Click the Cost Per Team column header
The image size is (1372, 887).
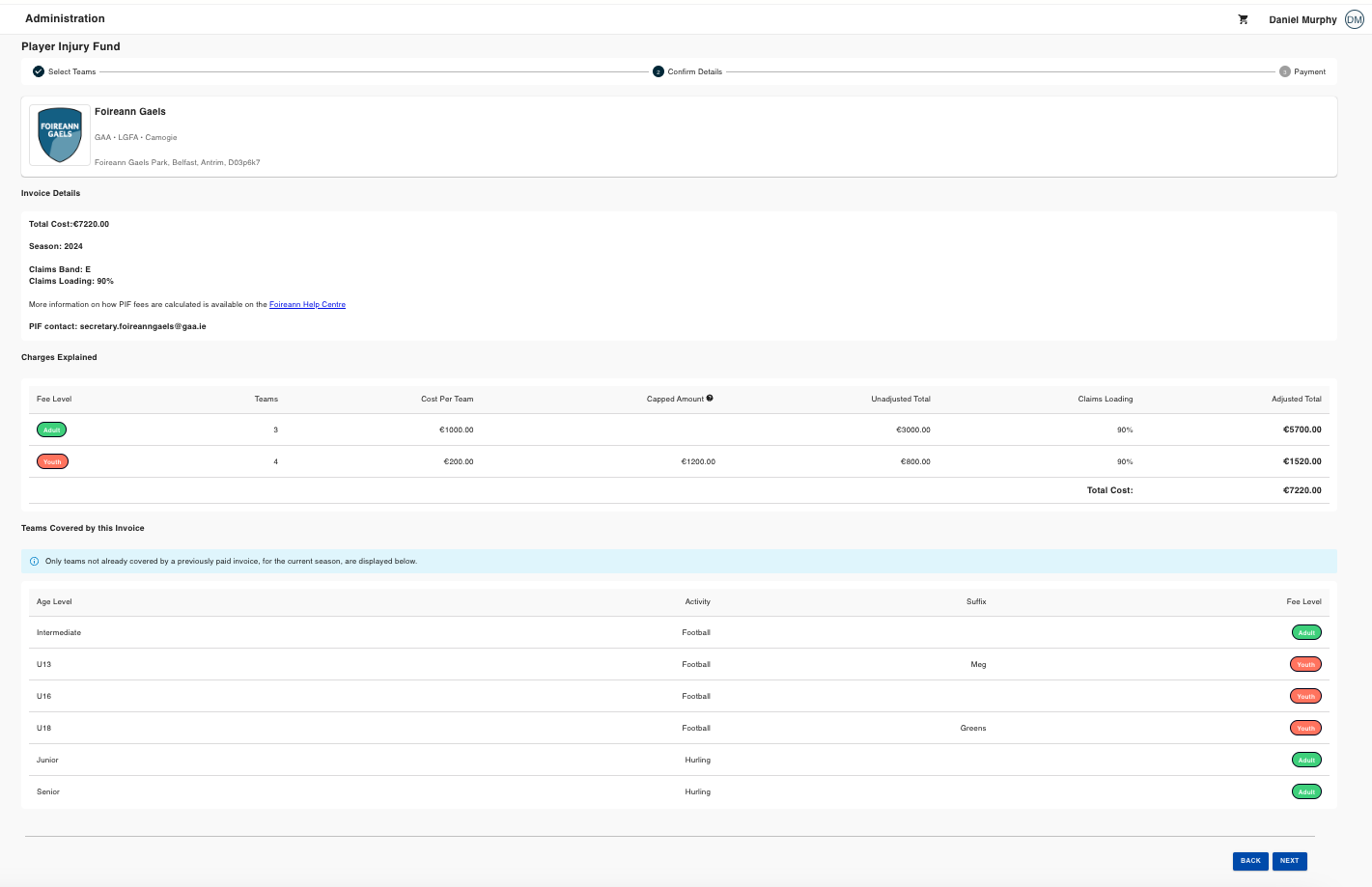pyautogui.click(x=447, y=399)
